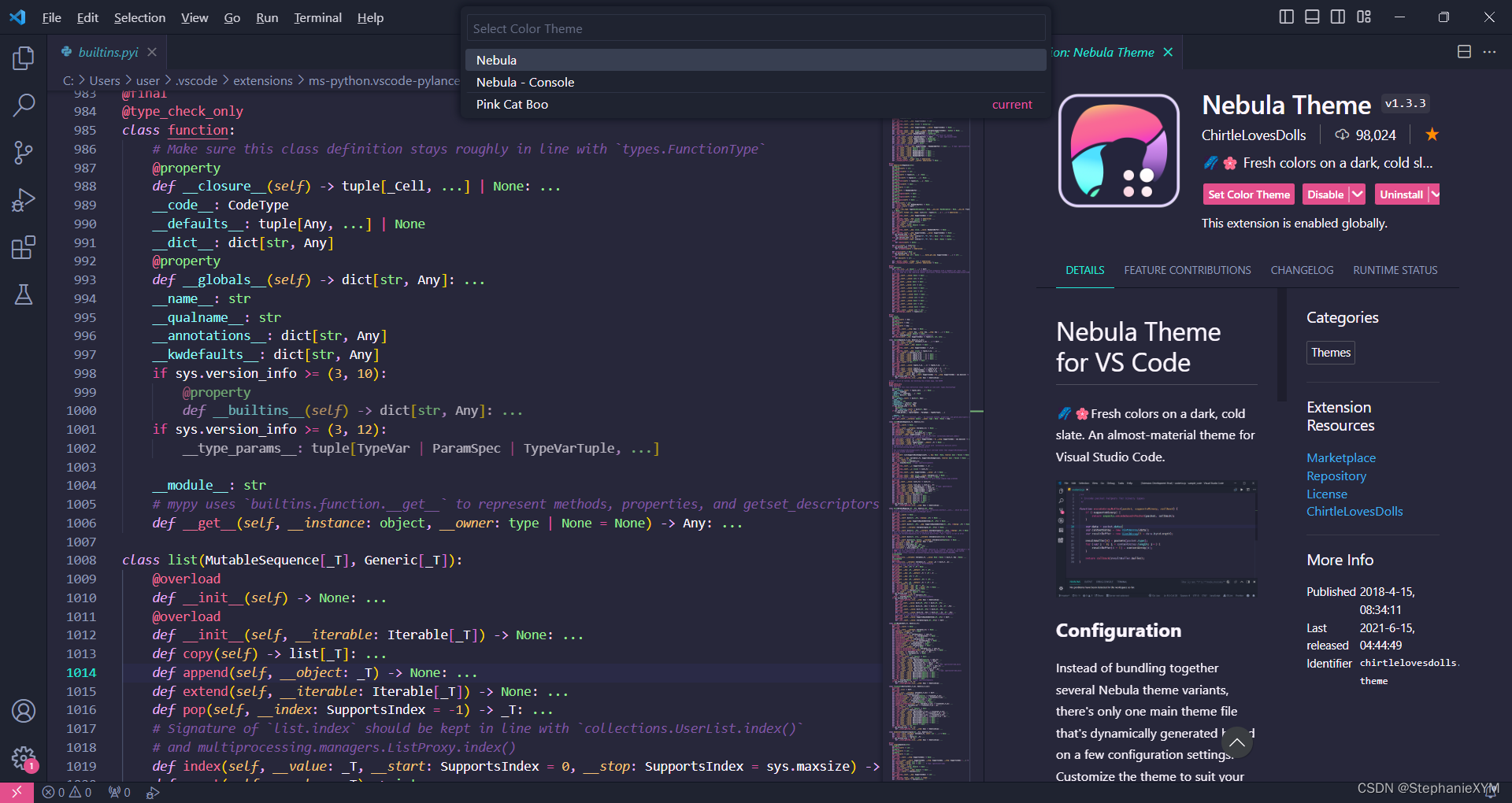Open the Marketplace resource link
The image size is (1512, 803).
coord(1341,457)
